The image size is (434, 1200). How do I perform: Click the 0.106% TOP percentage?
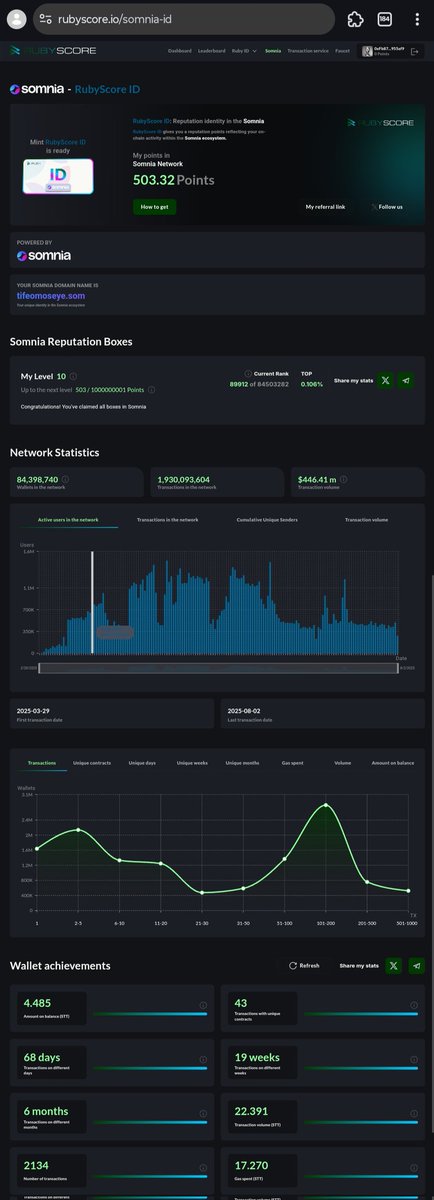click(x=310, y=383)
